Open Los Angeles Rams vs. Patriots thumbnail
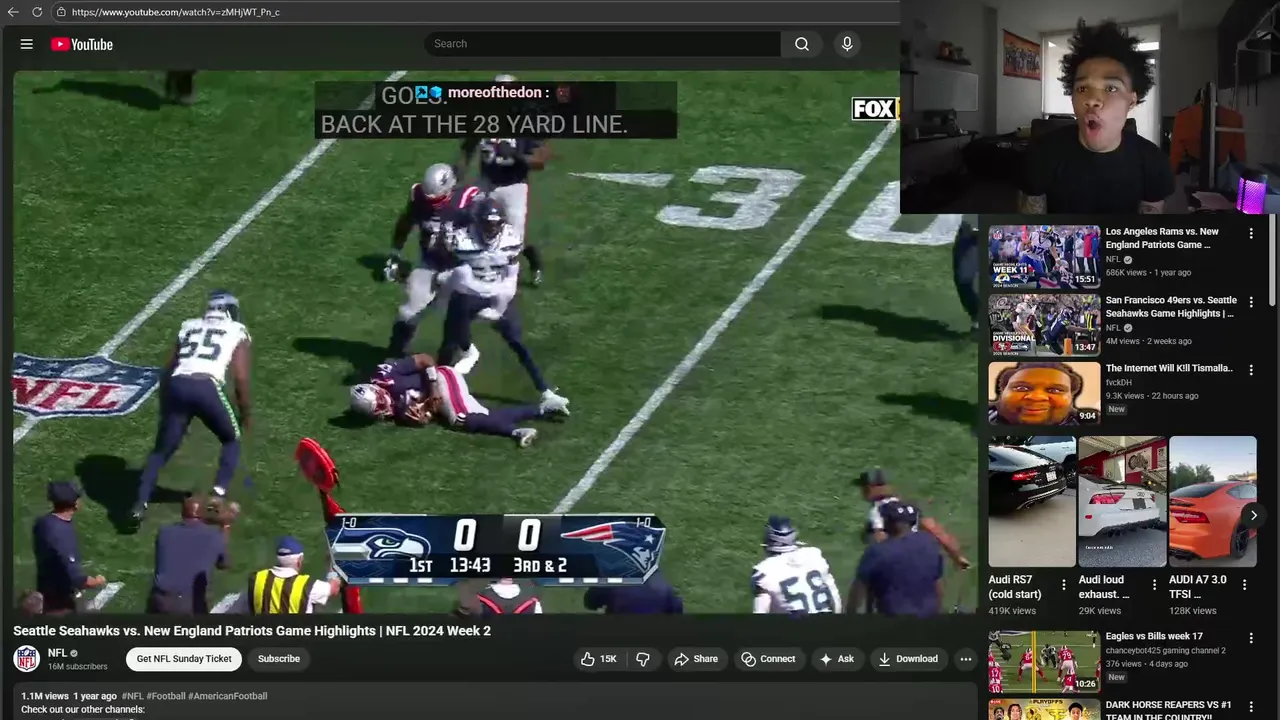Screen dimensions: 1280x720 (1044, 257)
